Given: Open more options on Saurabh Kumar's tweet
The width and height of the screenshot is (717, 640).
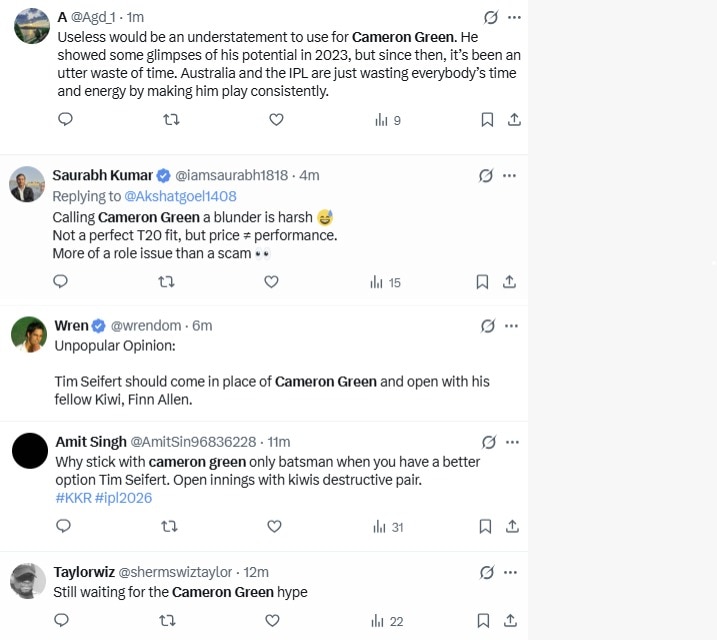Looking at the screenshot, I should pyautogui.click(x=510, y=175).
